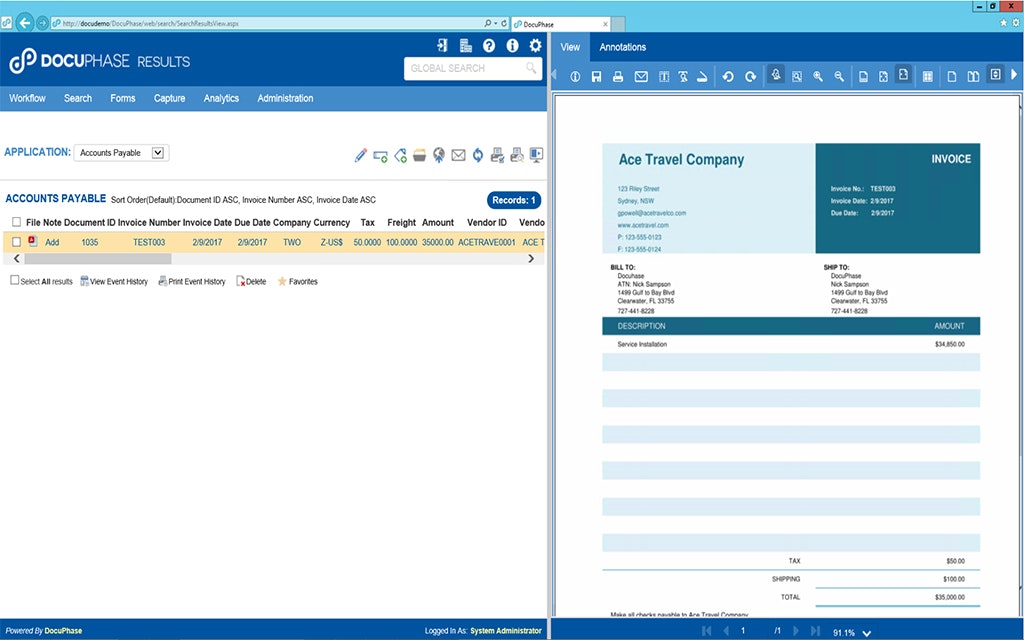Viewport: 1024px width, 640px height.
Task: Toggle the Select All results checkbox
Action: point(14,280)
